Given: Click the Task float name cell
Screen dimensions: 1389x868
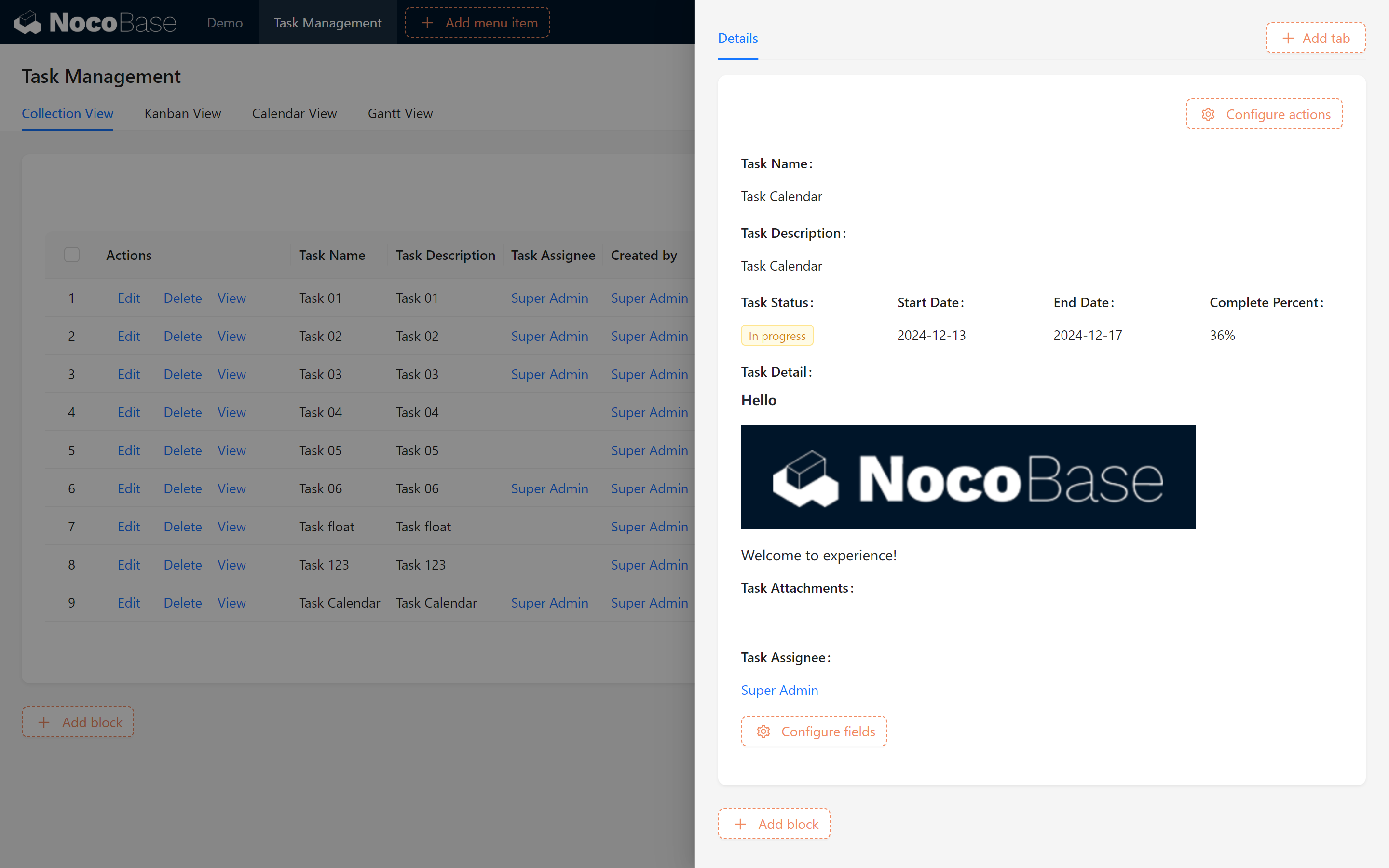Looking at the screenshot, I should pos(326,527).
